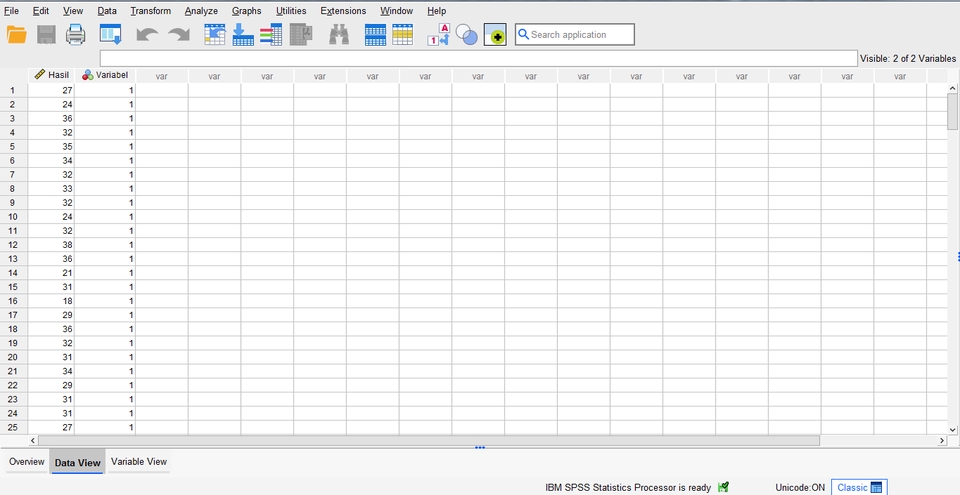960x495 pixels.
Task: Open the Analyze menu
Action: click(x=201, y=10)
